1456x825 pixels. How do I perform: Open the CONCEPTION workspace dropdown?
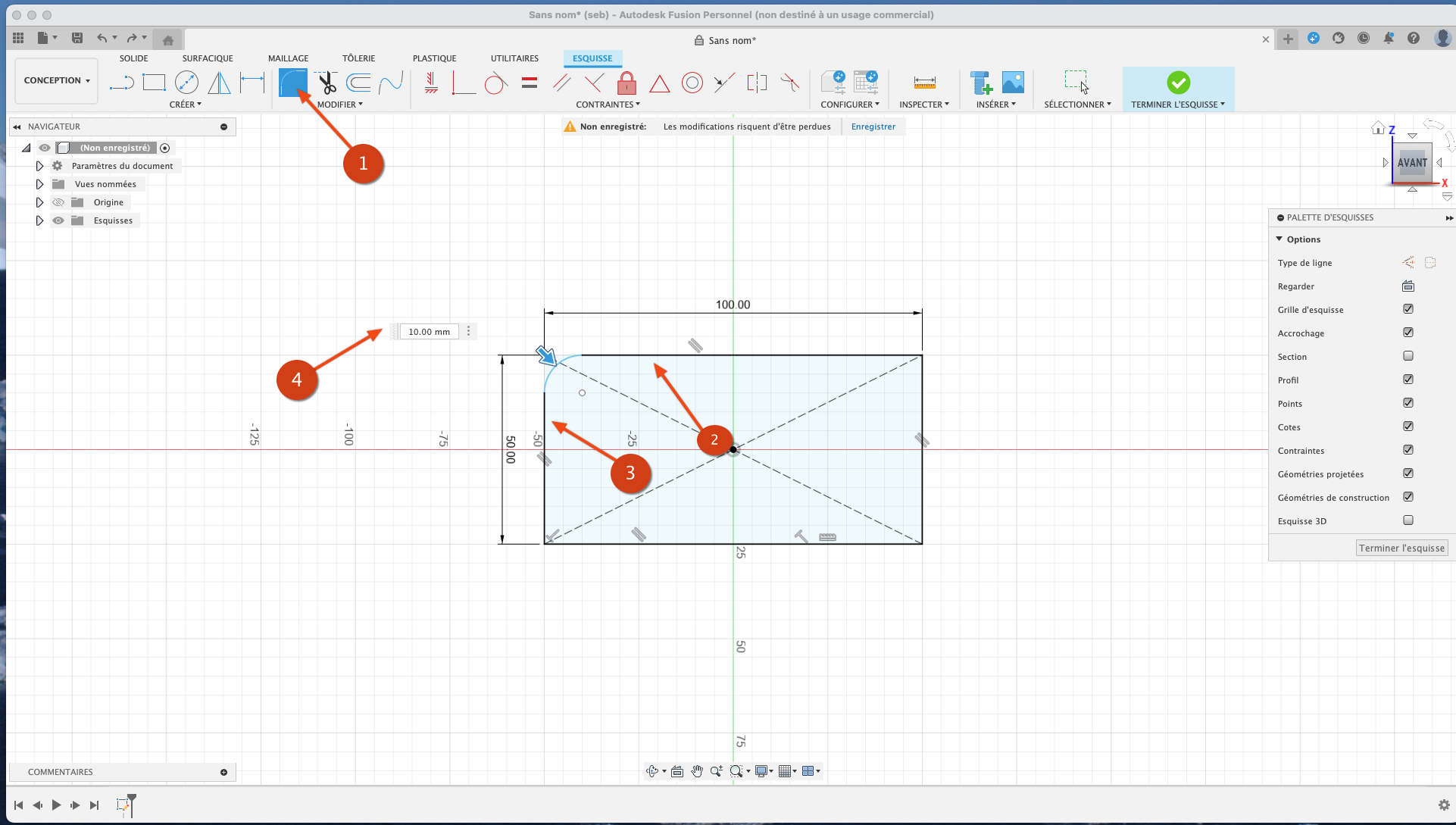coord(57,80)
